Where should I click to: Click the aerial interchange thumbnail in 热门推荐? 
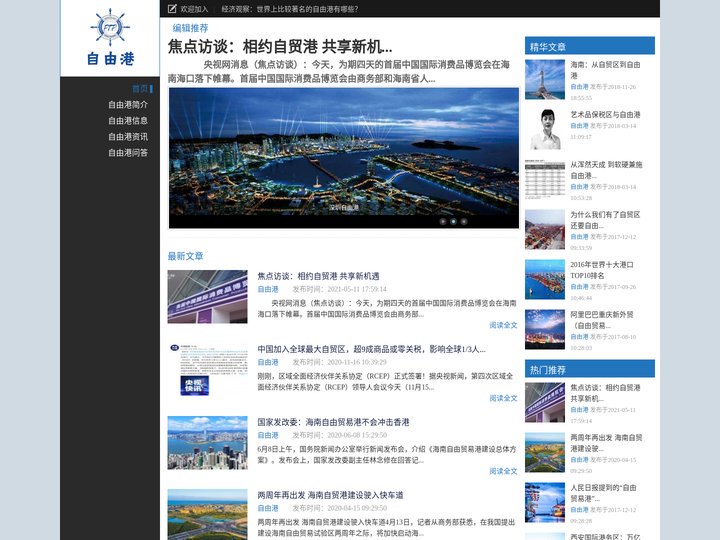545,453
